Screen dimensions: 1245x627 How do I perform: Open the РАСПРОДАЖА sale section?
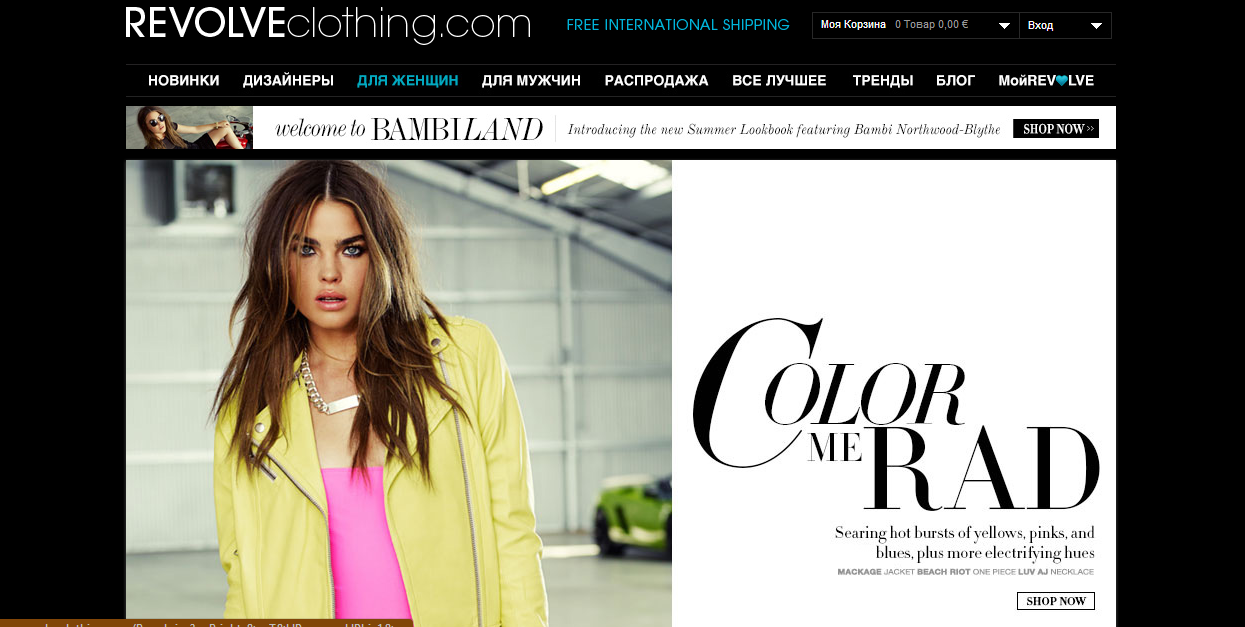click(656, 81)
